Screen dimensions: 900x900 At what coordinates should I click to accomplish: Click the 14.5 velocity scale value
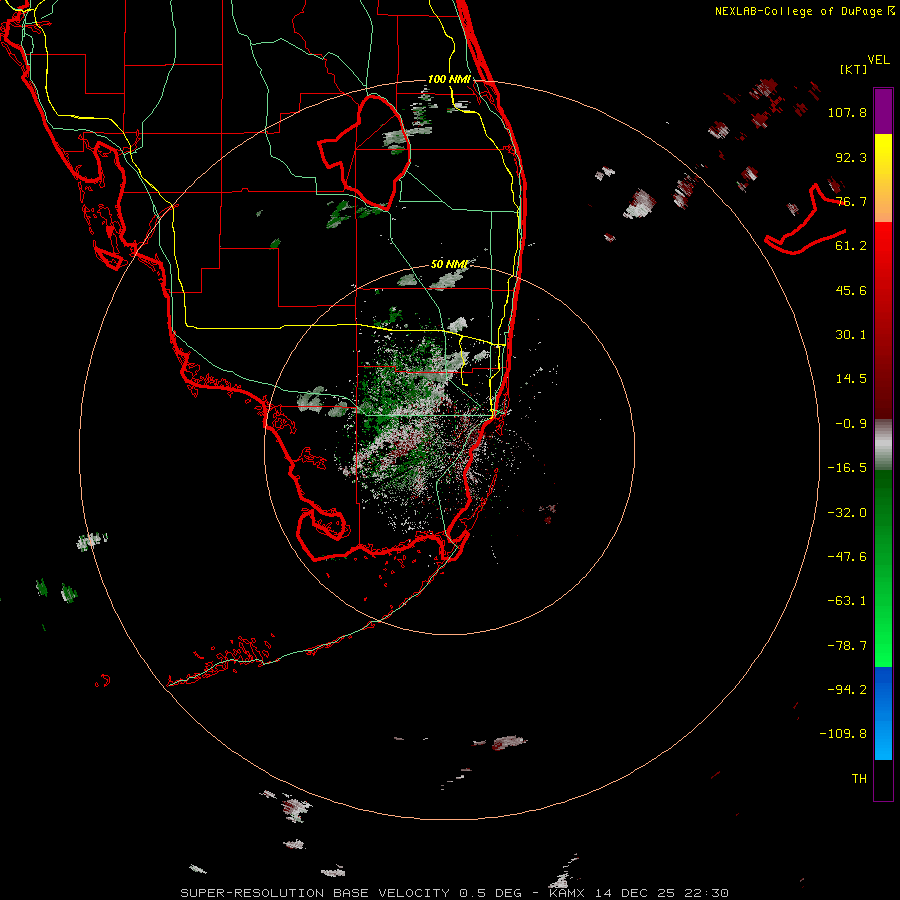(x=851, y=379)
